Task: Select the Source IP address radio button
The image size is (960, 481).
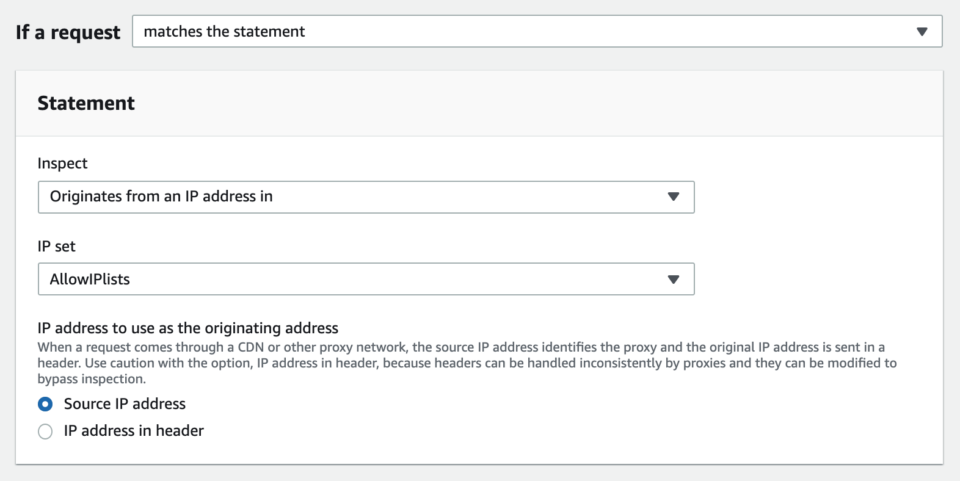Action: [x=45, y=405]
